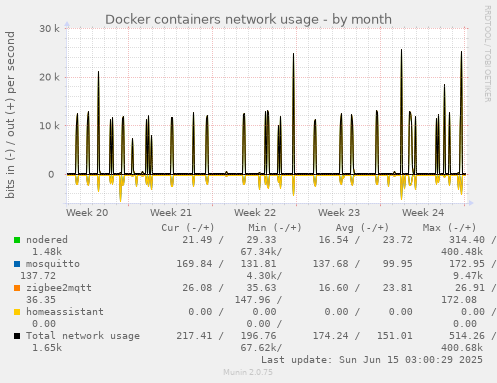
Task: Click the black Total network usage swatch
Action: click(17, 336)
